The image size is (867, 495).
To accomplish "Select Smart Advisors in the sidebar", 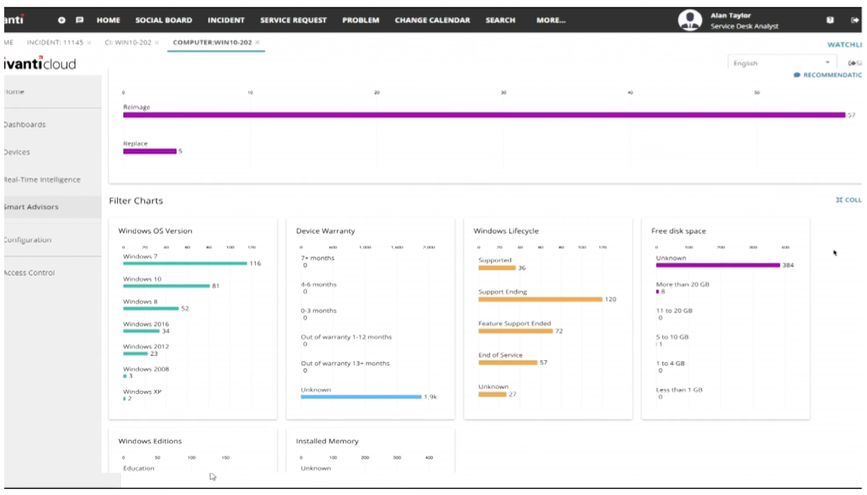I will pos(31,207).
